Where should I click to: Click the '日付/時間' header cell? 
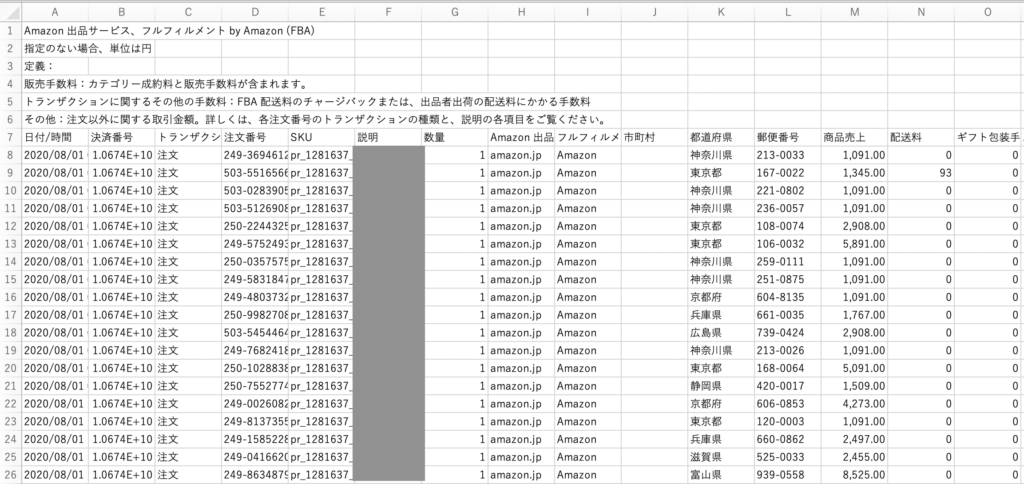[55, 137]
